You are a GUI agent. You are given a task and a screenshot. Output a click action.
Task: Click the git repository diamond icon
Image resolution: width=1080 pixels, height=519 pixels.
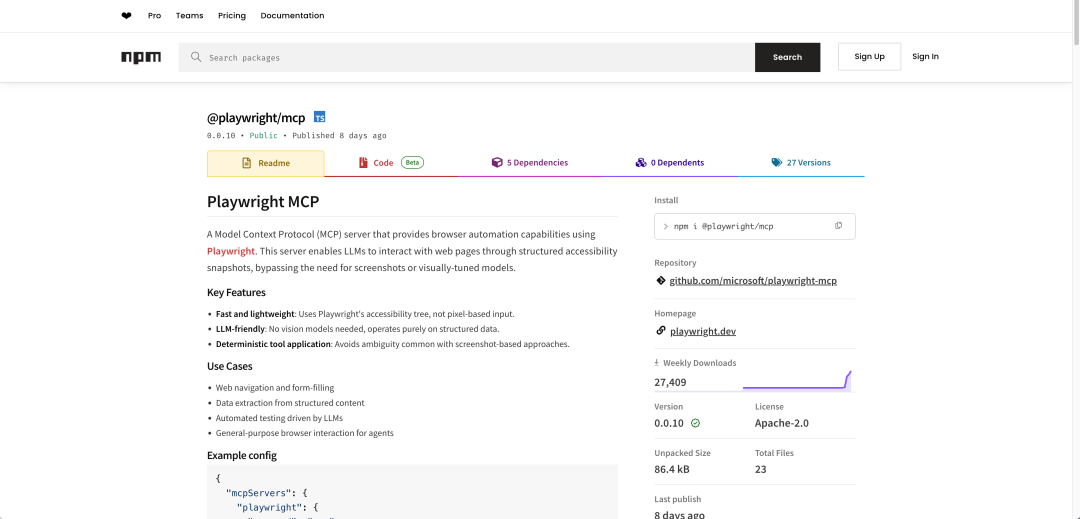click(x=660, y=281)
